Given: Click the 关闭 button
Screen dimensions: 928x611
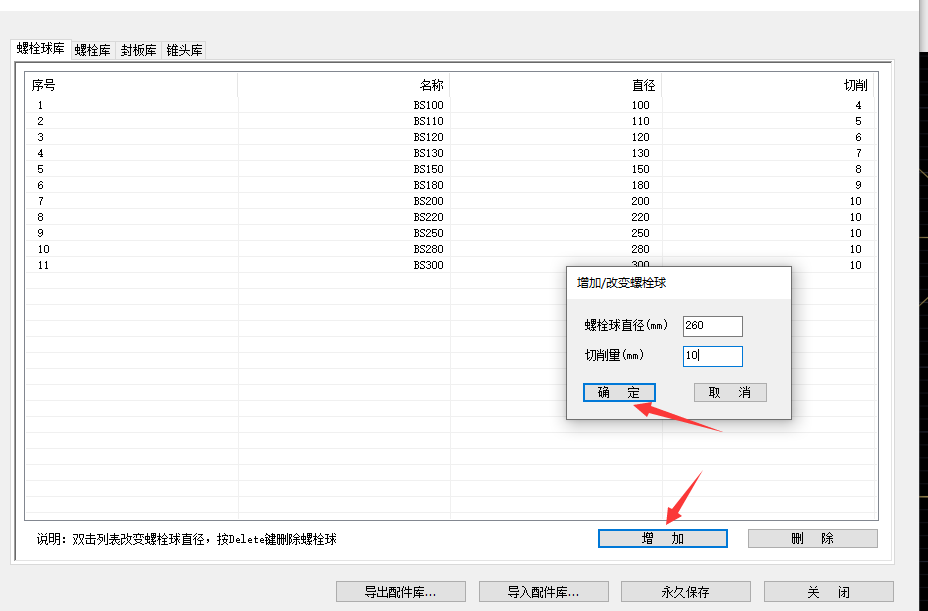Looking at the screenshot, I should pyautogui.click(x=829, y=591).
